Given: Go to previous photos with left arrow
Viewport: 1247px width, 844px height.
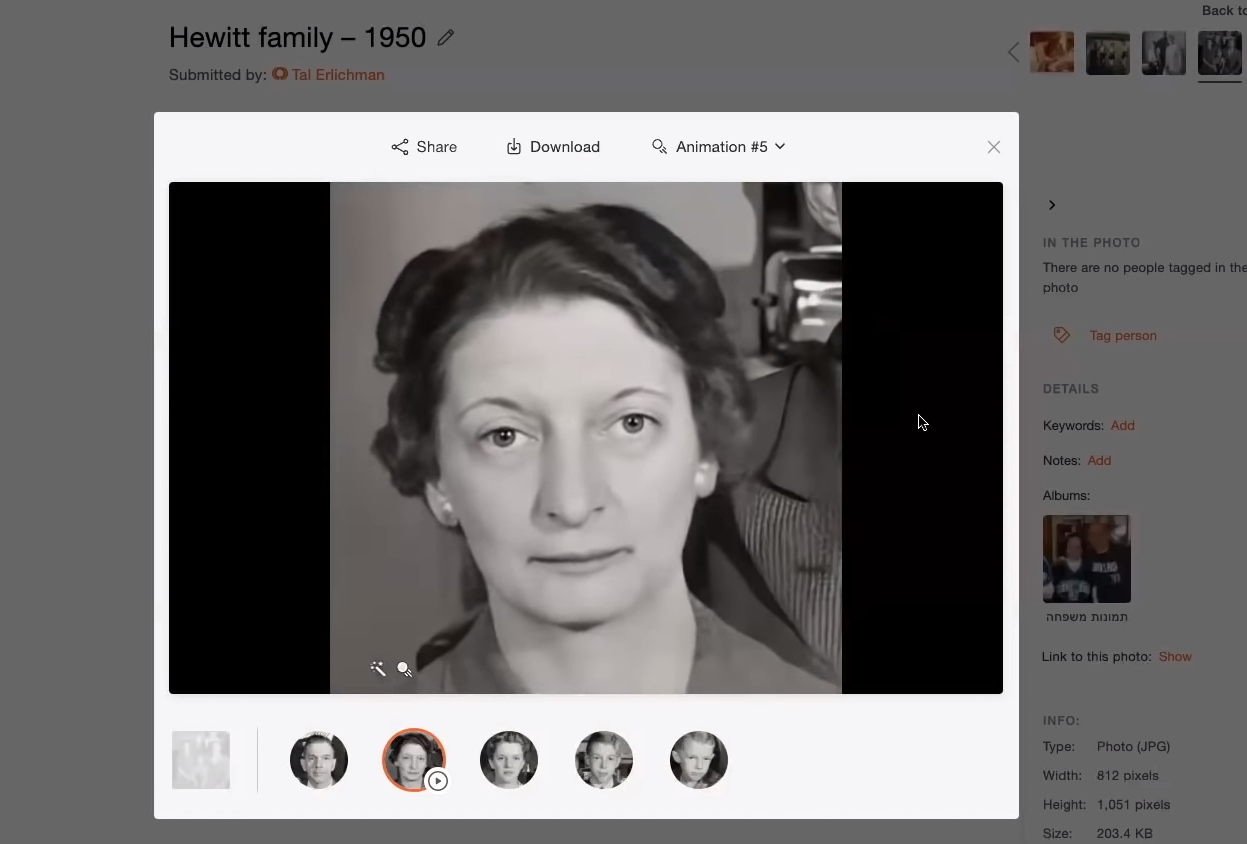Looking at the screenshot, I should 1013,53.
